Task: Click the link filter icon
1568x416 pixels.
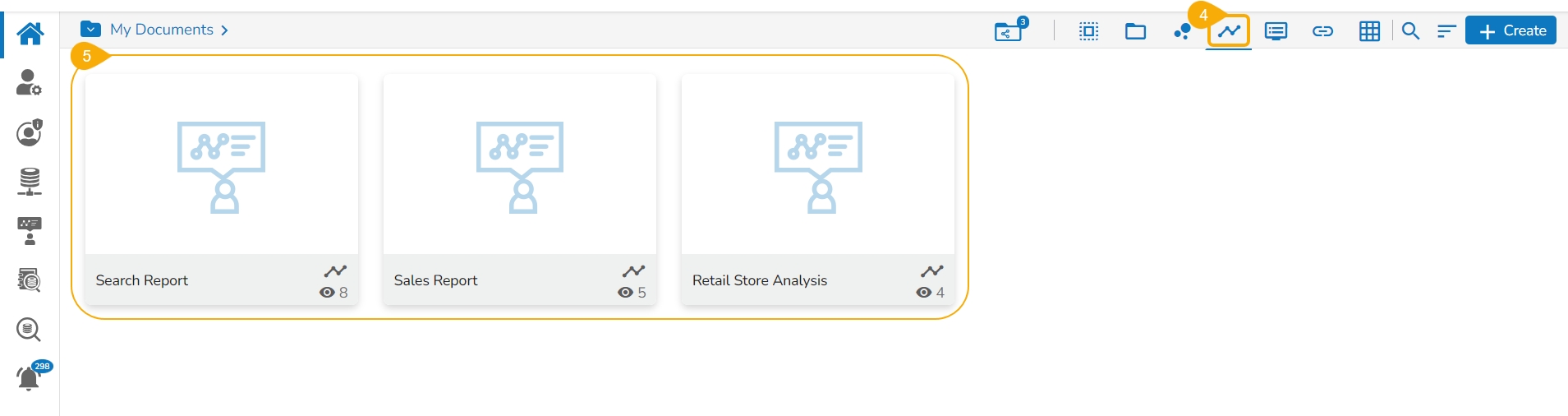Action: [x=1322, y=31]
